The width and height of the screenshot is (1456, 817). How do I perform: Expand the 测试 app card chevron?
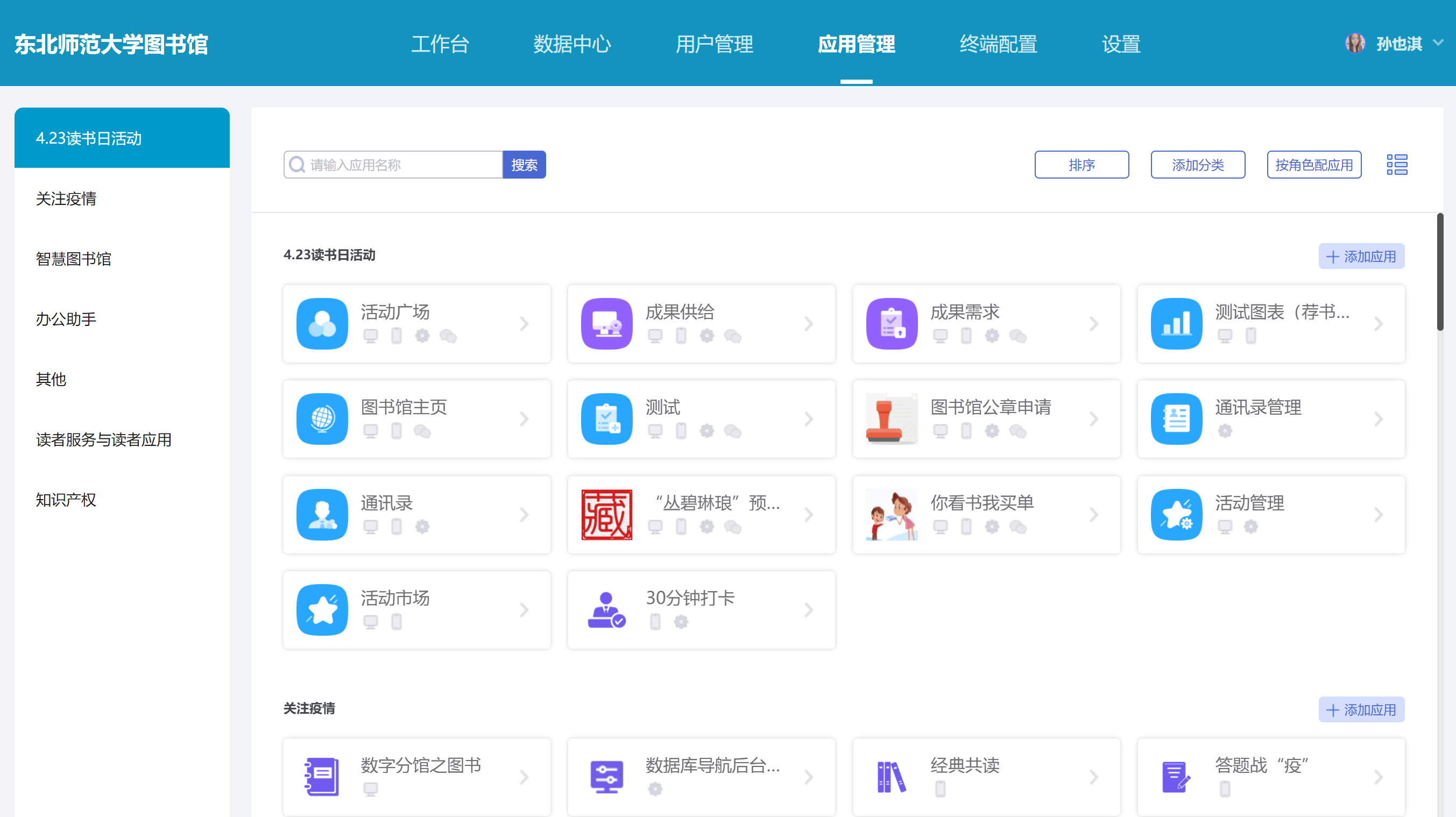click(809, 418)
